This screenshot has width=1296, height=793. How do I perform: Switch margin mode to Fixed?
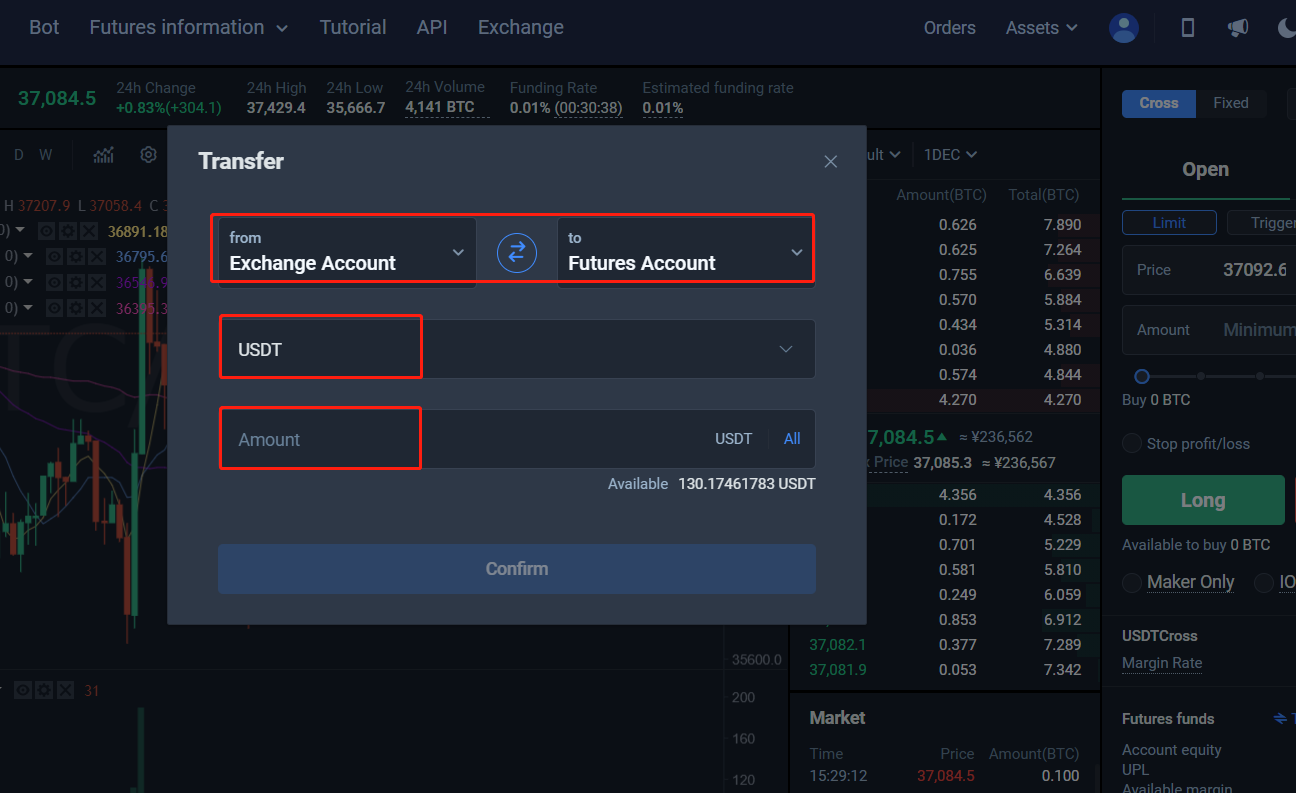(x=1230, y=103)
